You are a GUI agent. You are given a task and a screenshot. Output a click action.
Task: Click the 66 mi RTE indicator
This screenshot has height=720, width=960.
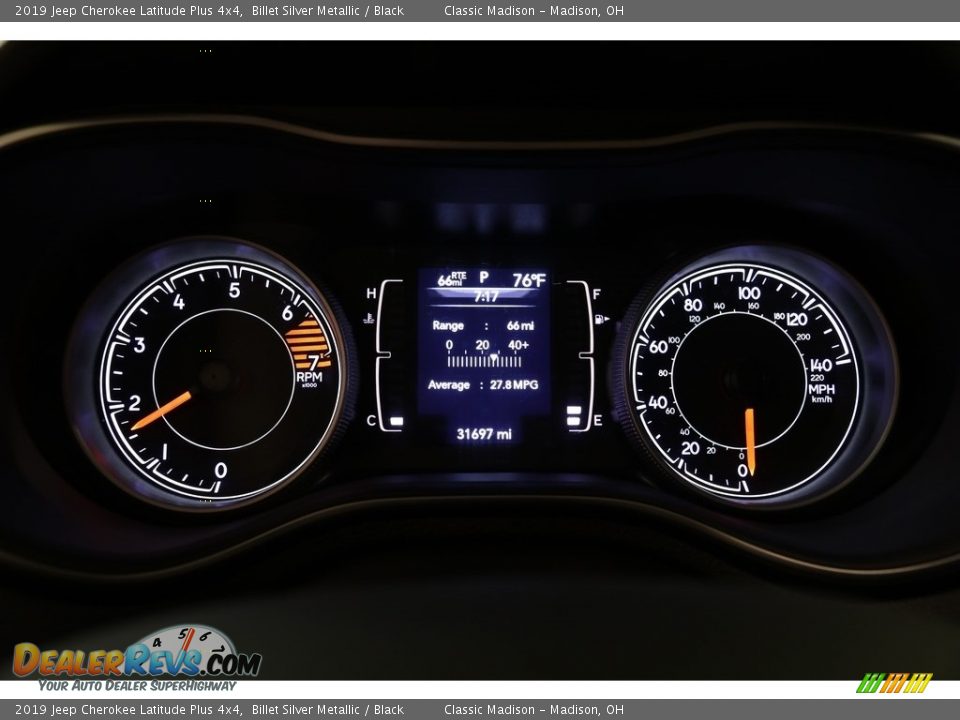451,279
